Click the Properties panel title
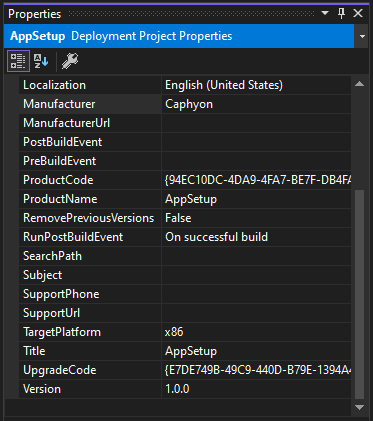 pos(35,14)
